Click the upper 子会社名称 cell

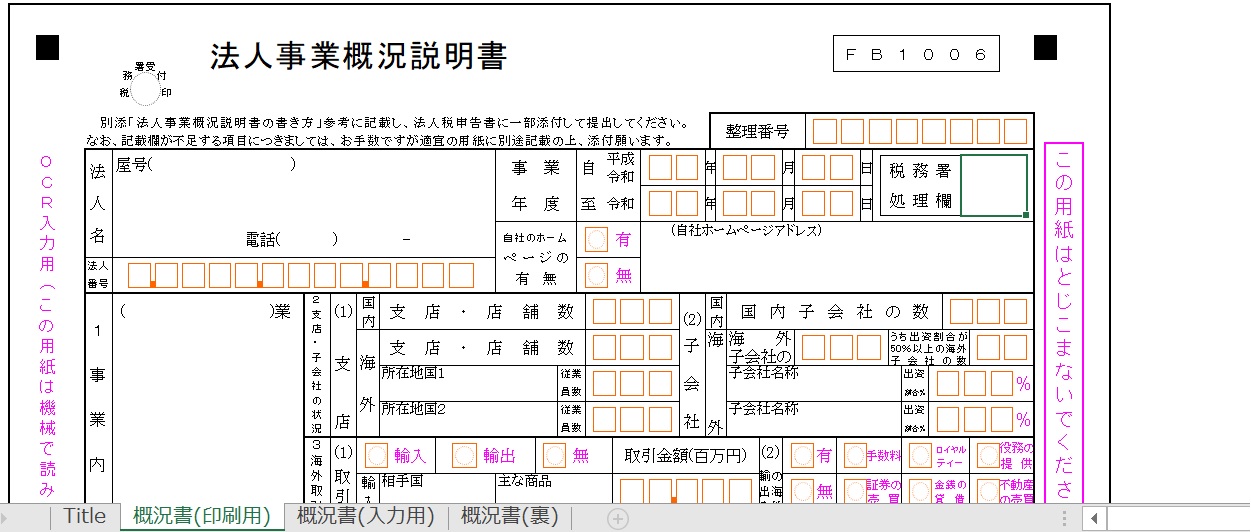(814, 383)
